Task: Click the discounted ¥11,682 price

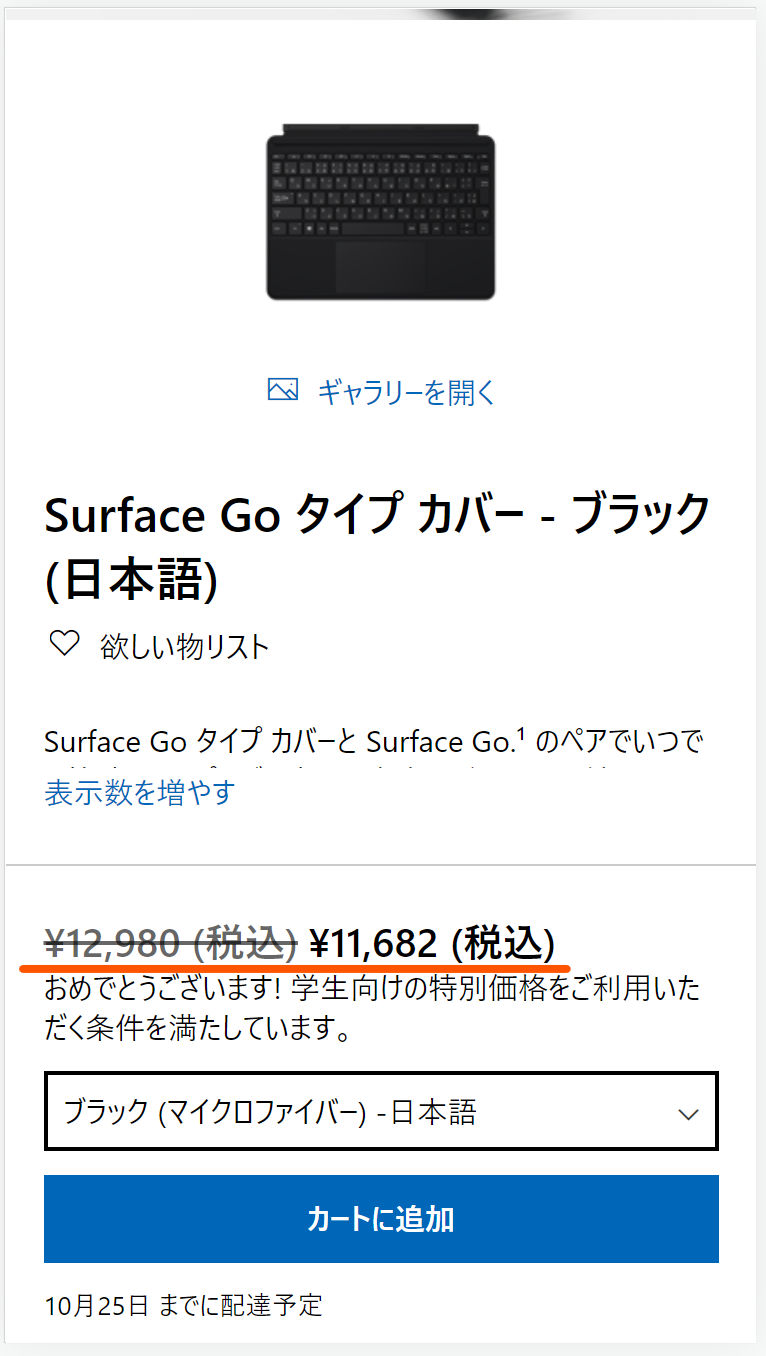Action: (374, 943)
